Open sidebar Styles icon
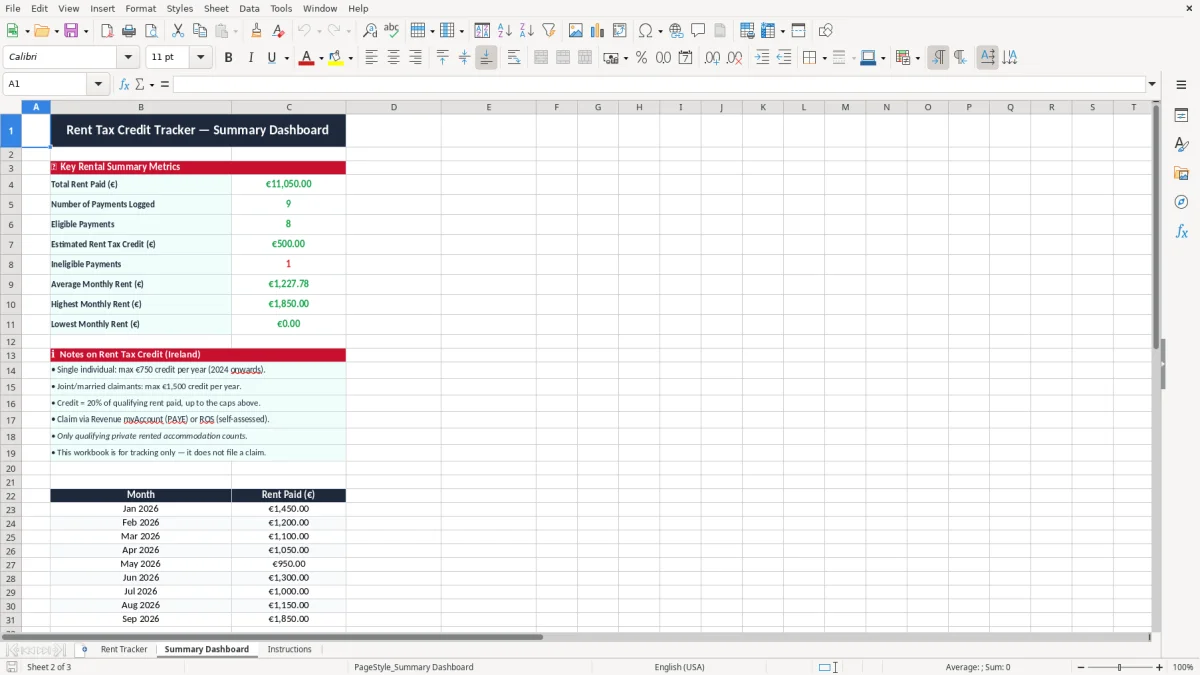Image resolution: width=1200 pixels, height=675 pixels. click(1181, 144)
